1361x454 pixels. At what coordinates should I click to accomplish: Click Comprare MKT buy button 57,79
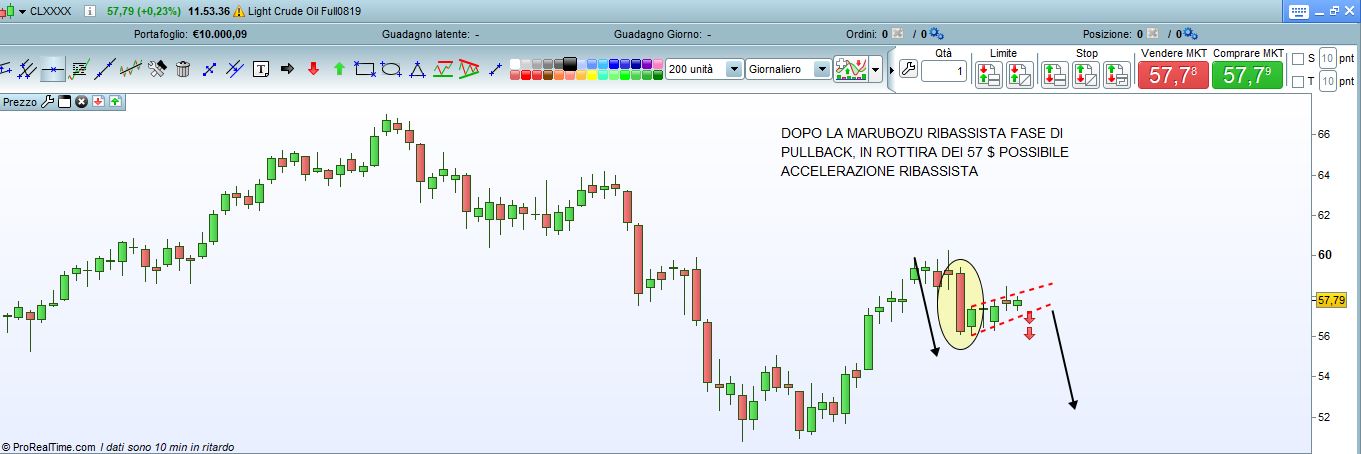[x=1247, y=75]
